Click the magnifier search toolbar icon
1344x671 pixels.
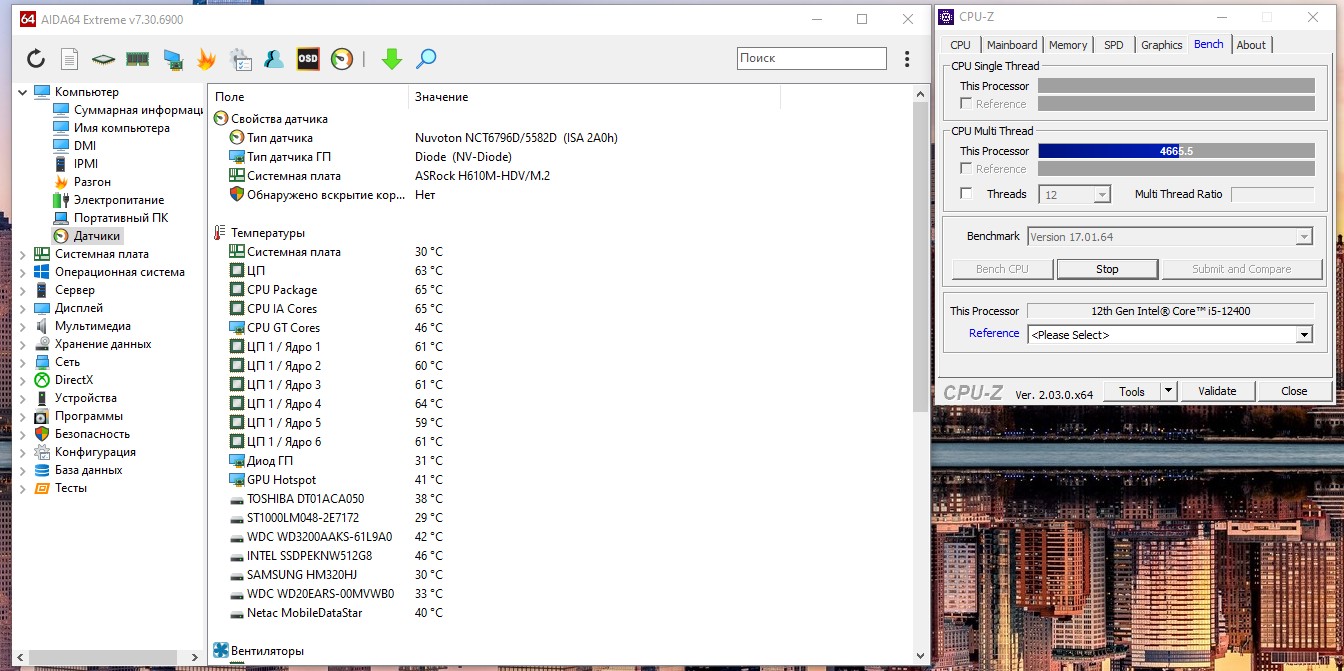[x=426, y=59]
